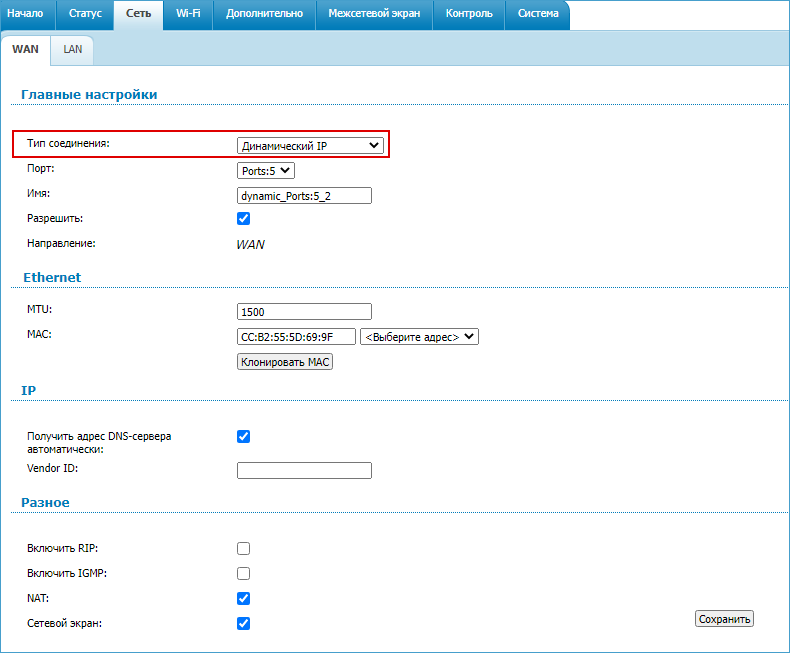790x653 pixels.
Task: Focus the MTU input field
Action: pos(304,311)
